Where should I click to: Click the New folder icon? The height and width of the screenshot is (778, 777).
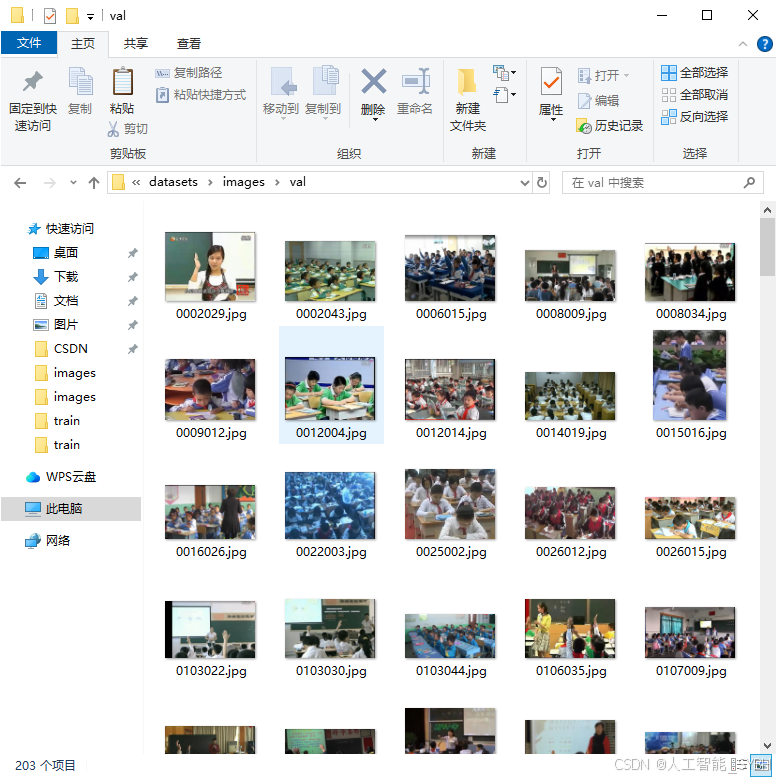466,82
